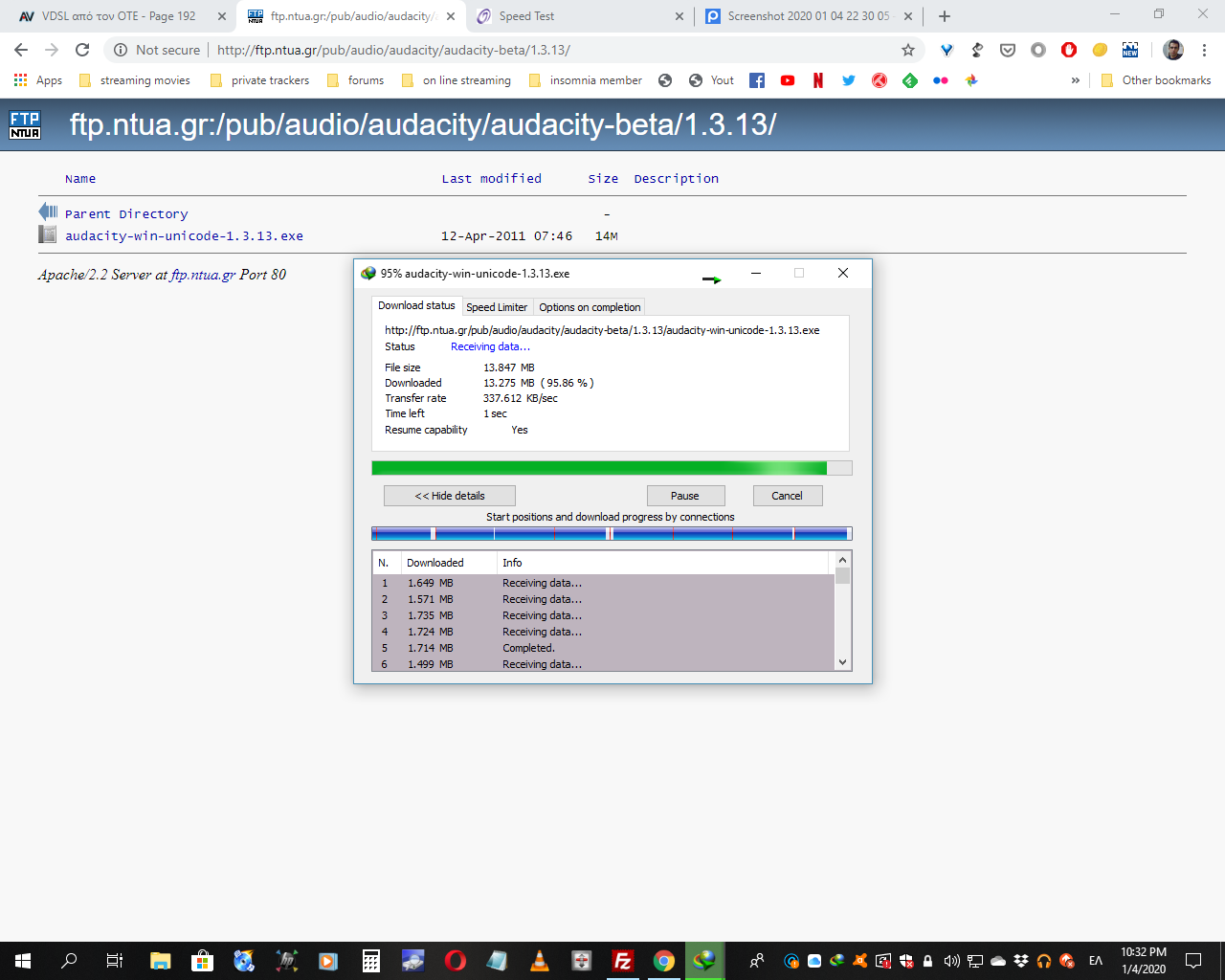Open the Flickr bookmark icon
Screen dimensions: 1225x980
[941, 80]
